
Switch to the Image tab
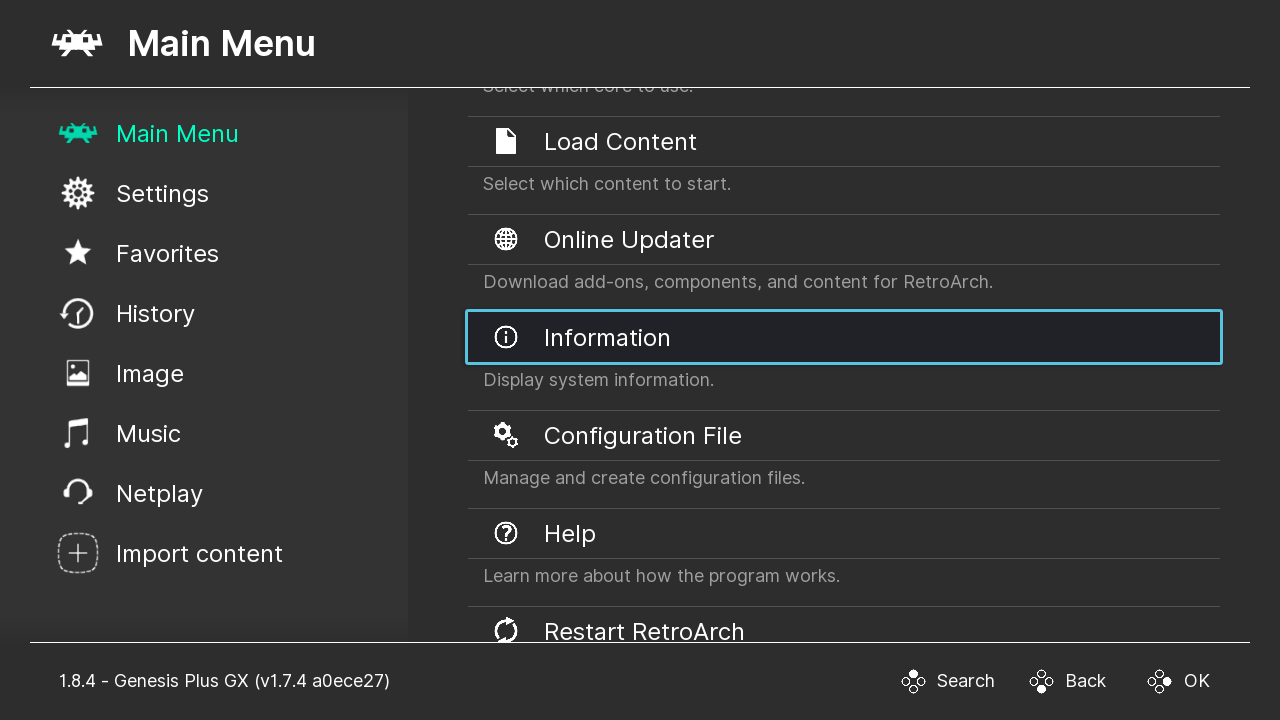click(150, 373)
